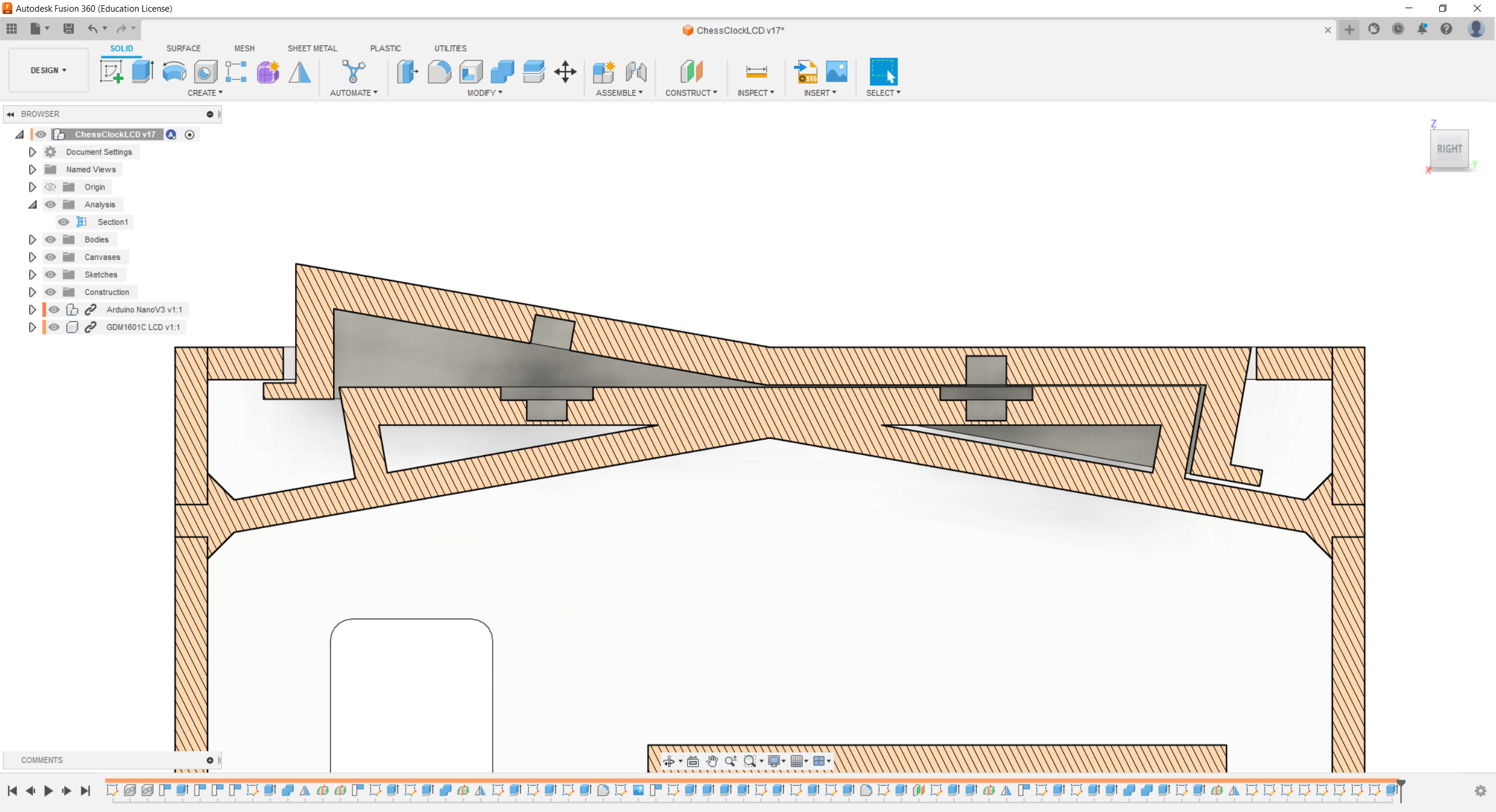Switch to the SURFACE ribbon tab
1496x812 pixels.
(184, 48)
